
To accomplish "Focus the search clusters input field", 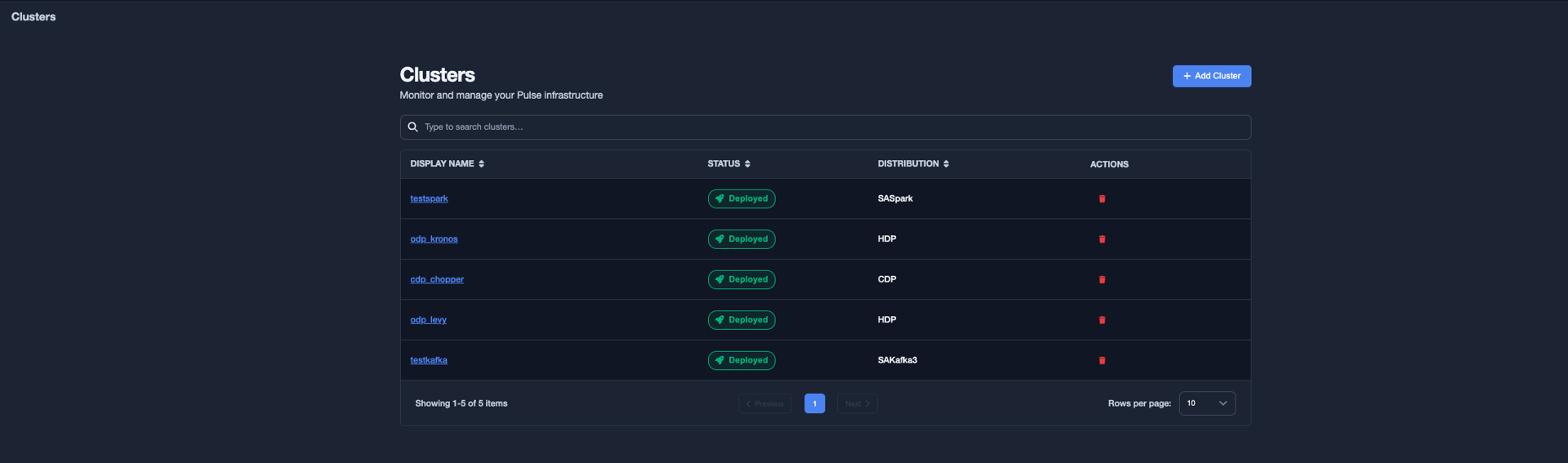I will tap(826, 127).
